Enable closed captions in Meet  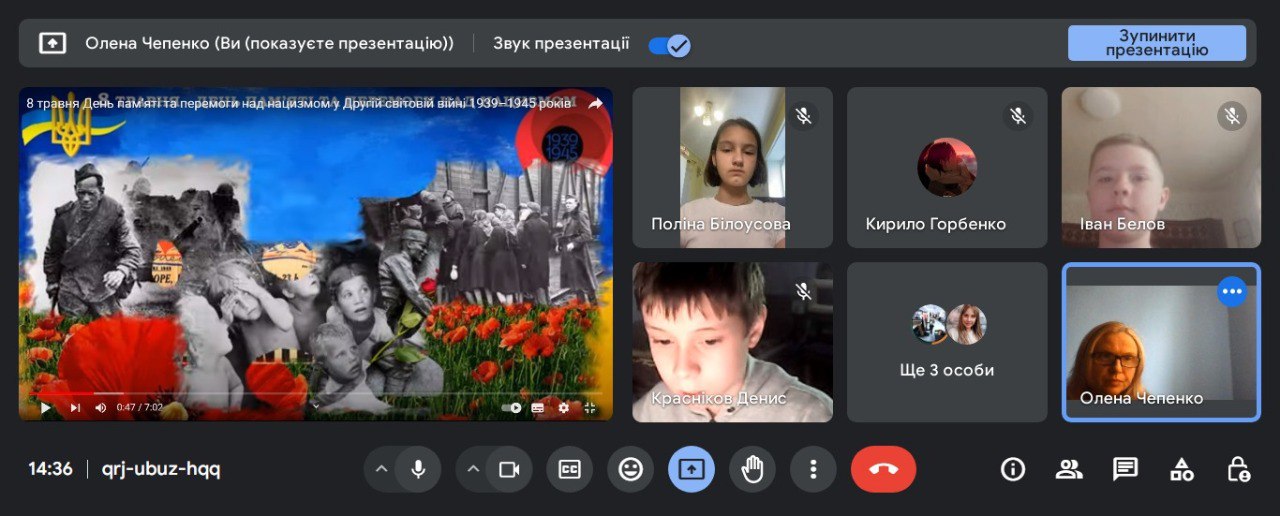tap(569, 470)
